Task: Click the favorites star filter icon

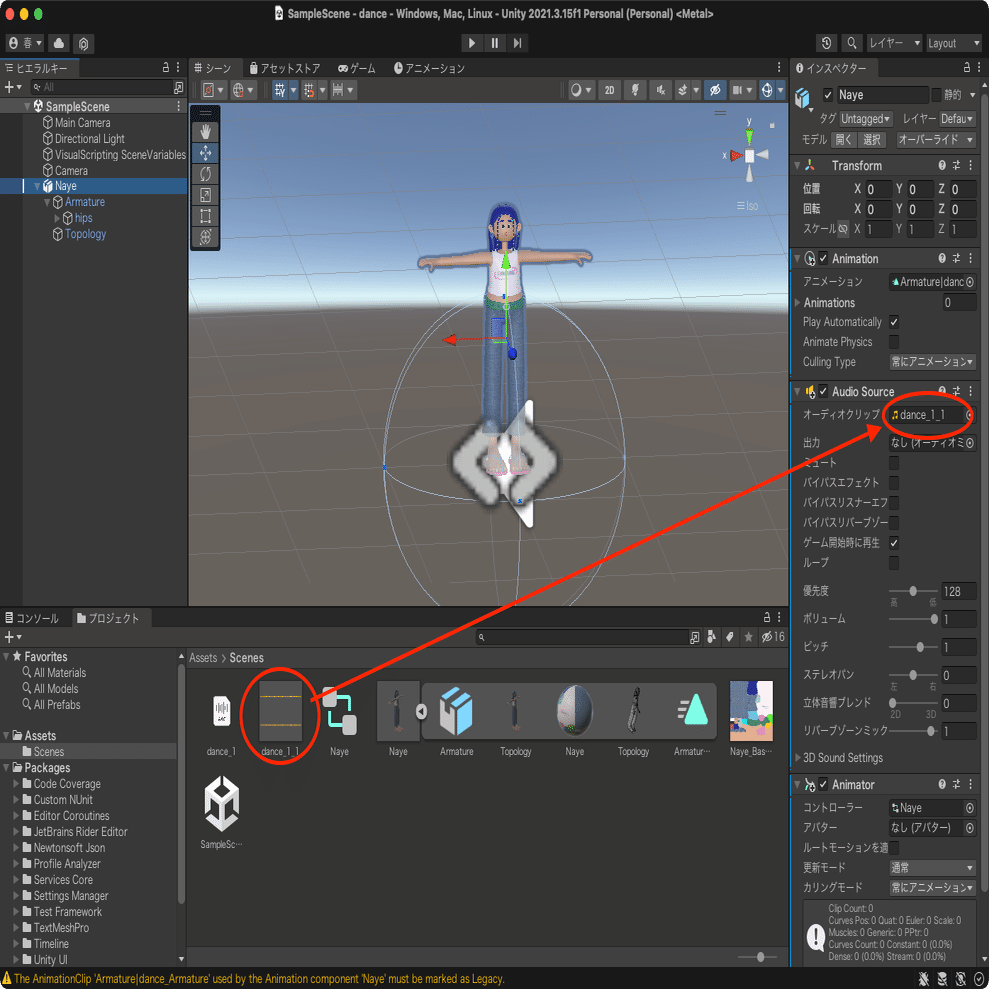Action: [x=748, y=637]
